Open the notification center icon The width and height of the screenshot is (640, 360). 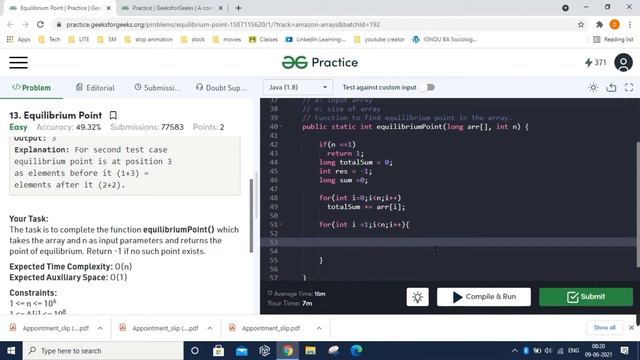(624, 351)
